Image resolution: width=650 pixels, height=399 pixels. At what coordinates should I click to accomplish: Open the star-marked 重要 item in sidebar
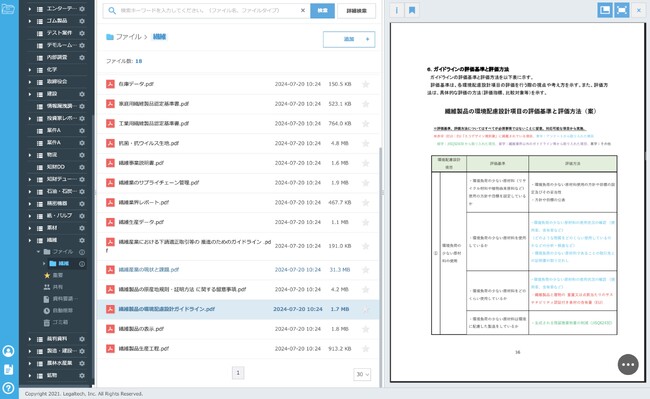(54, 275)
